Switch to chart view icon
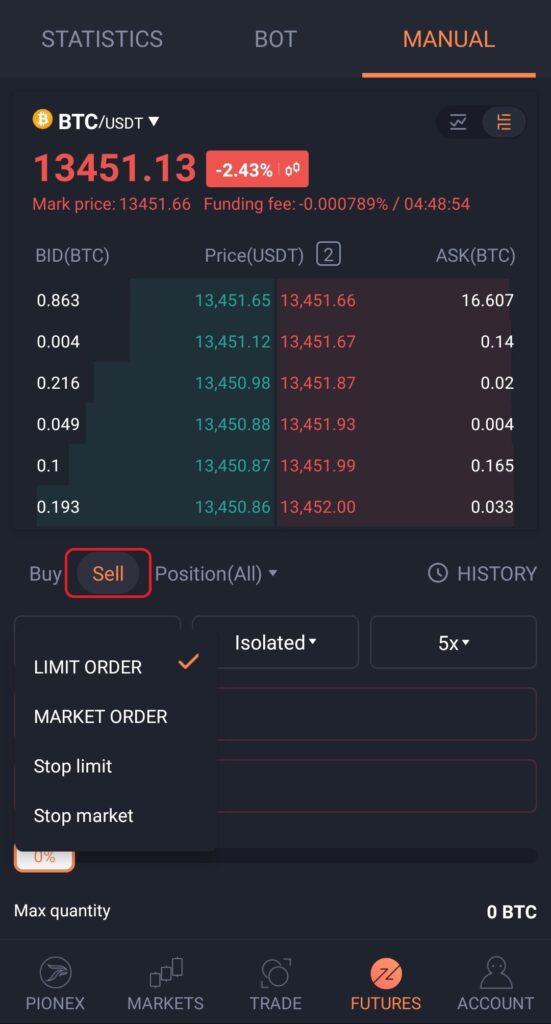 (x=458, y=121)
